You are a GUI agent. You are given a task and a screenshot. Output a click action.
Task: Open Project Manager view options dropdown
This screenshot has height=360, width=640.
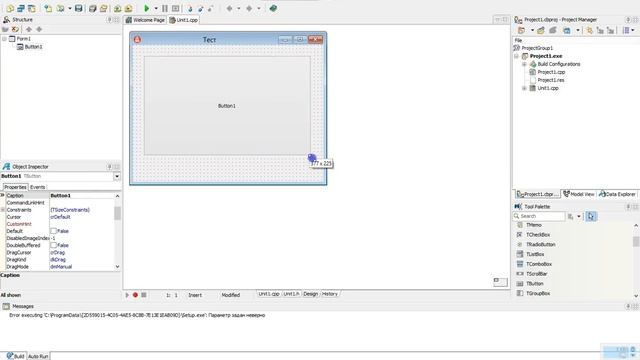[633, 31]
